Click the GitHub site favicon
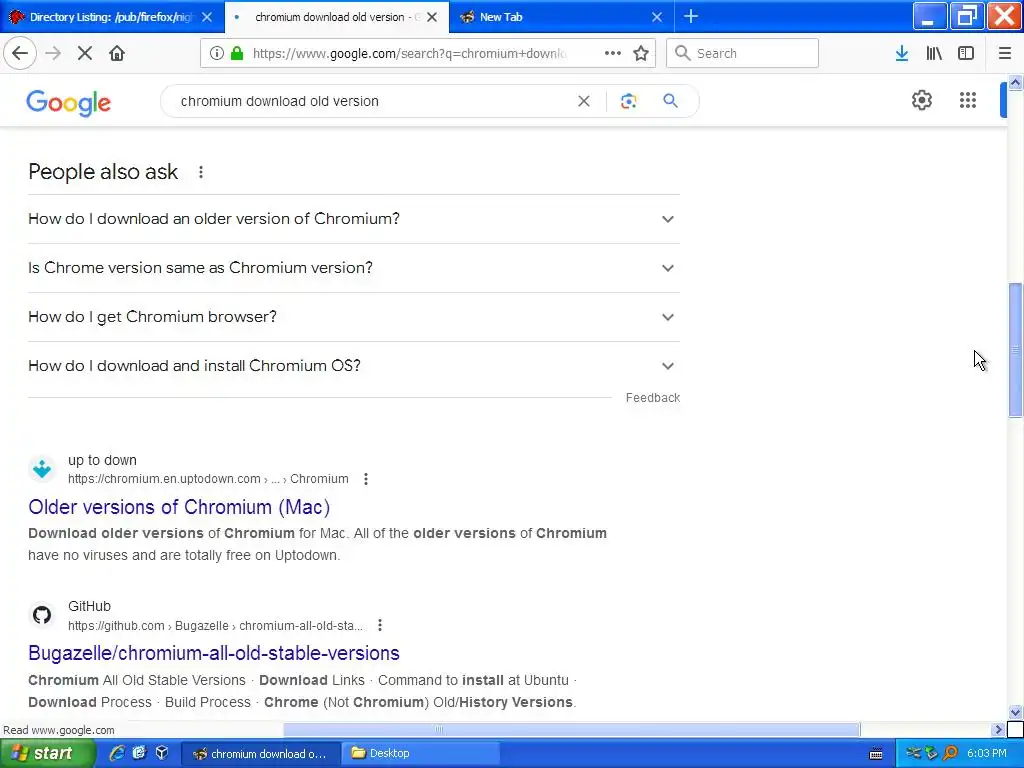 42,615
